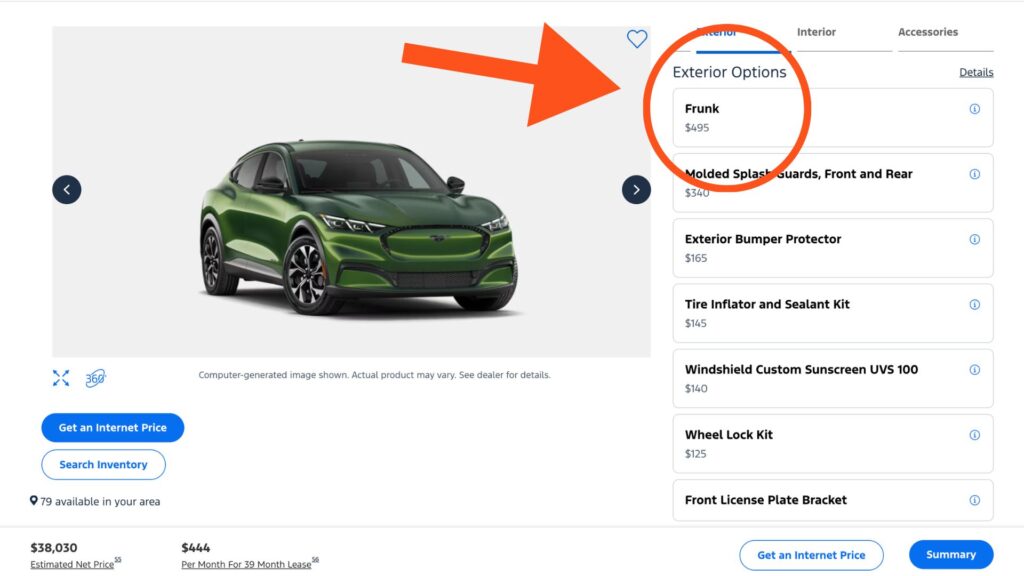Click the Search Inventory button
The width and height of the screenshot is (1024, 576).
(103, 464)
